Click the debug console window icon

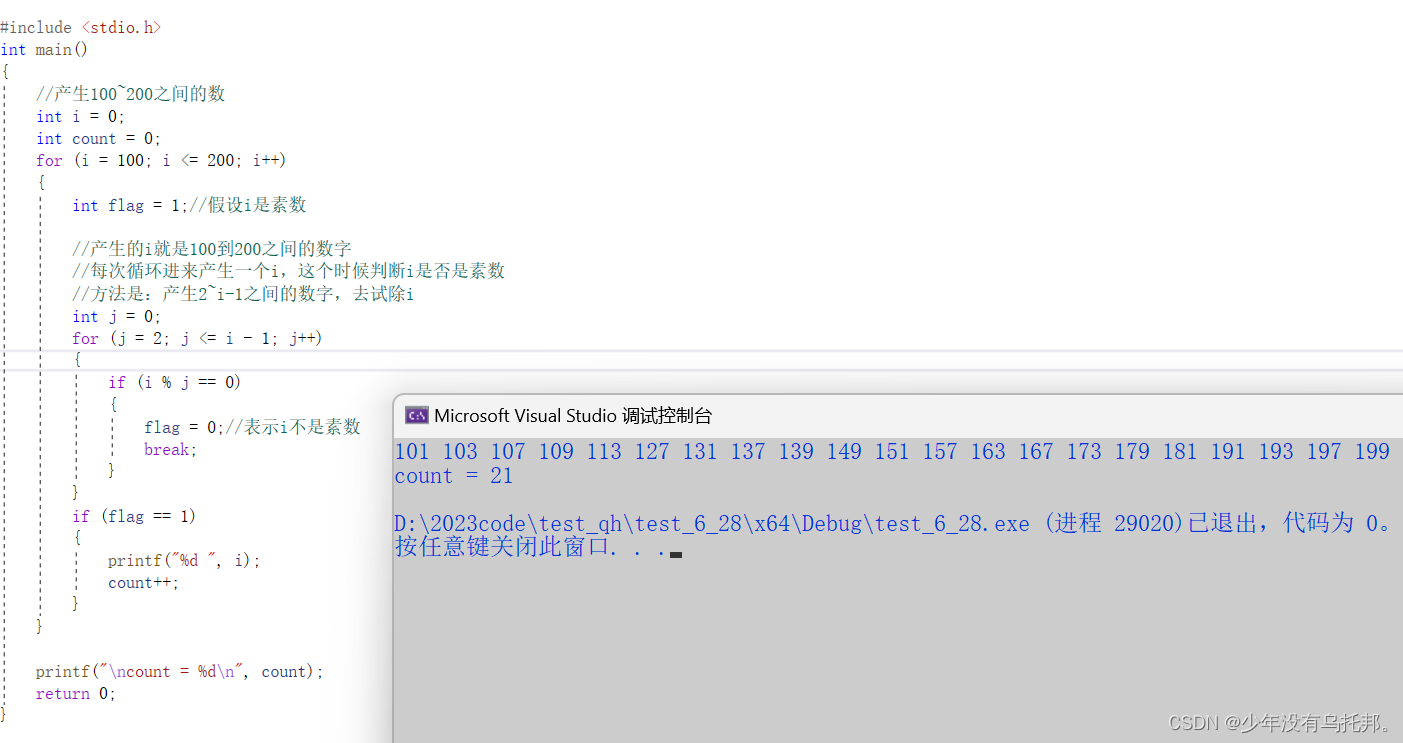416,416
